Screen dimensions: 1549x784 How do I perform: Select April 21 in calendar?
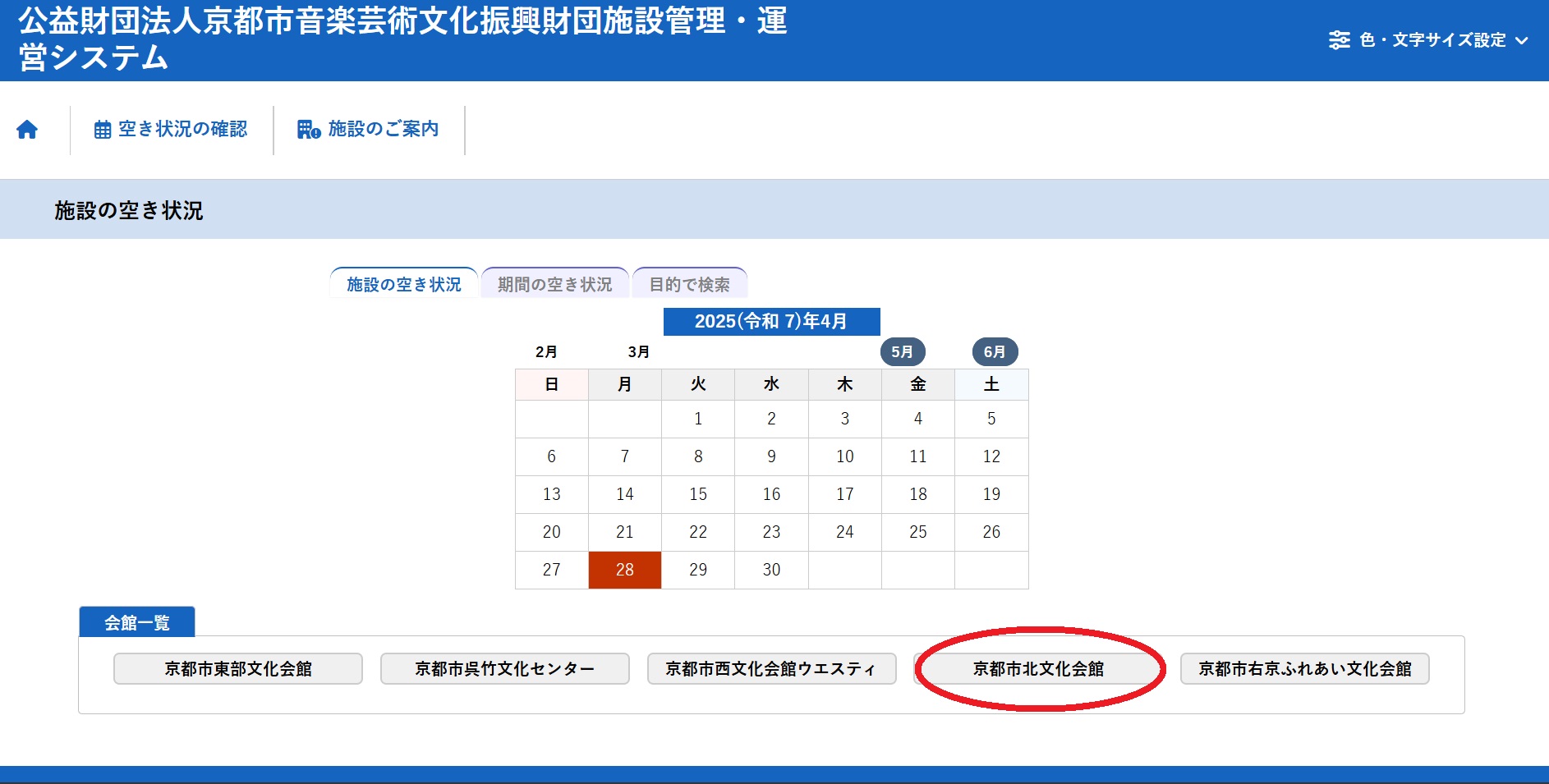click(x=625, y=532)
